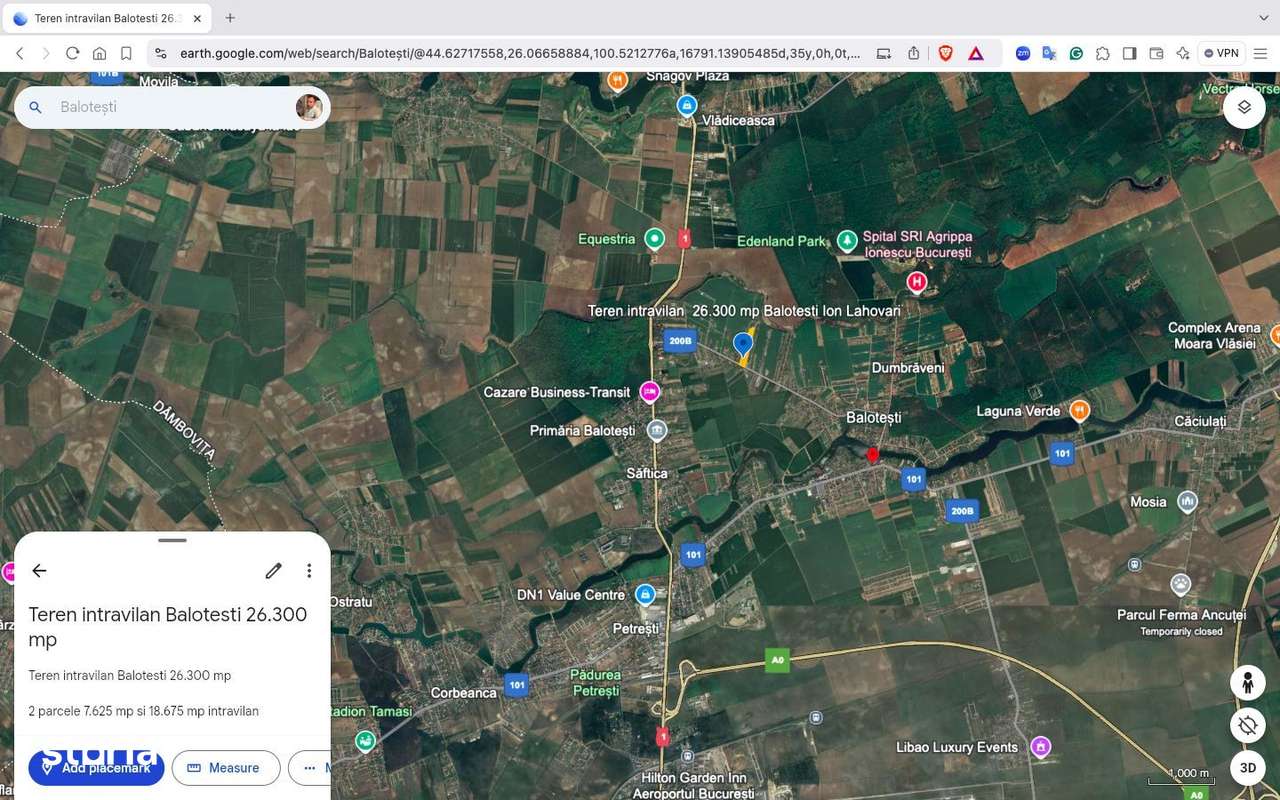Select the Street View pegman
Viewport: 1280px width, 800px height.
click(1247, 682)
